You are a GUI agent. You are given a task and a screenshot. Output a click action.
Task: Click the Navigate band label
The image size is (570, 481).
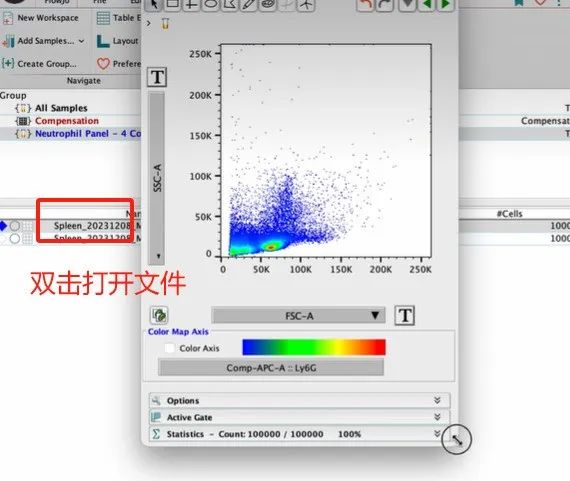[x=84, y=80]
